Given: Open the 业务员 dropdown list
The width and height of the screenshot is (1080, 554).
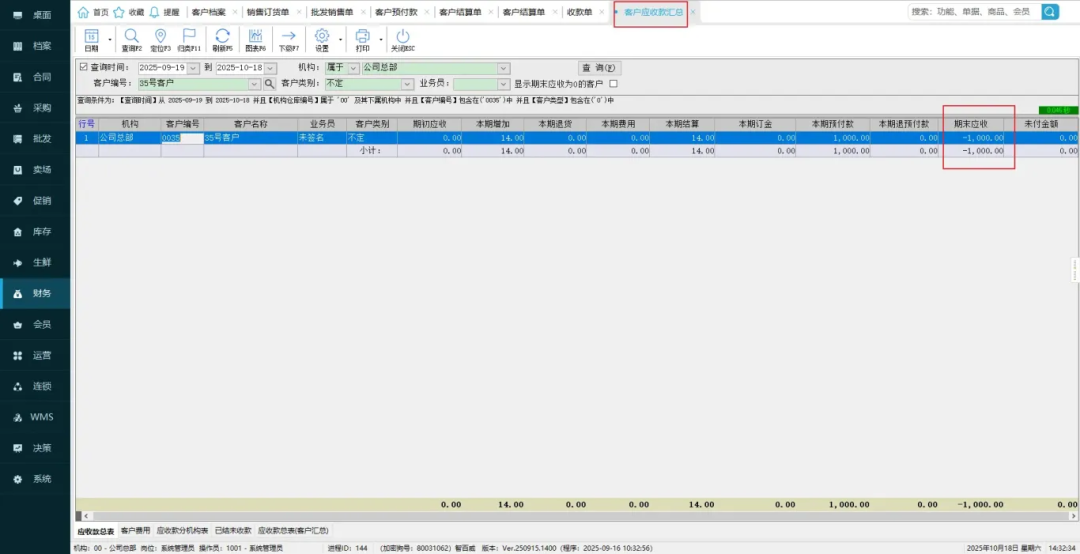Looking at the screenshot, I should point(503,84).
